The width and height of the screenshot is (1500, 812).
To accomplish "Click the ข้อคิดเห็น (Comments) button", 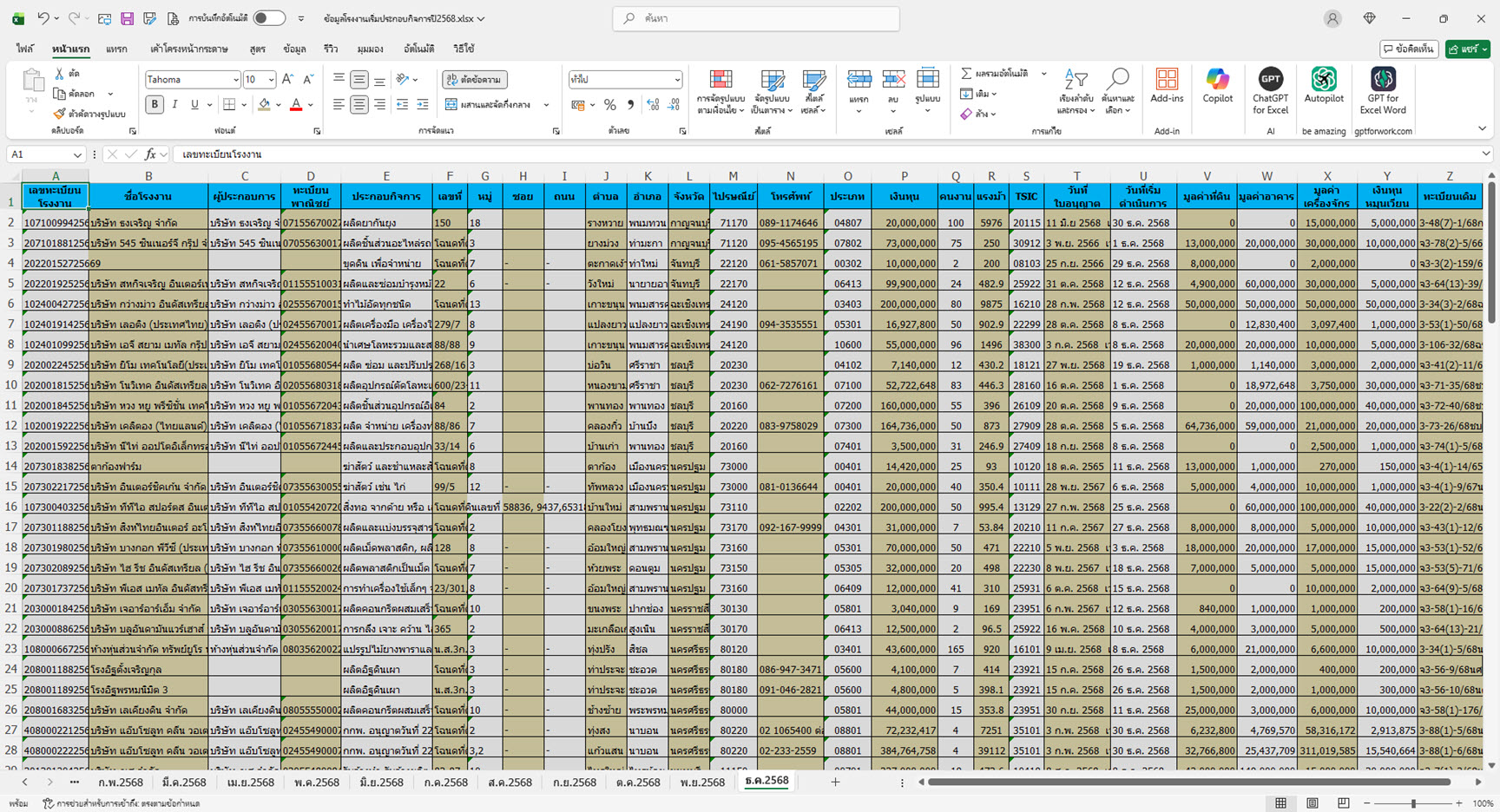I will coord(1409,49).
